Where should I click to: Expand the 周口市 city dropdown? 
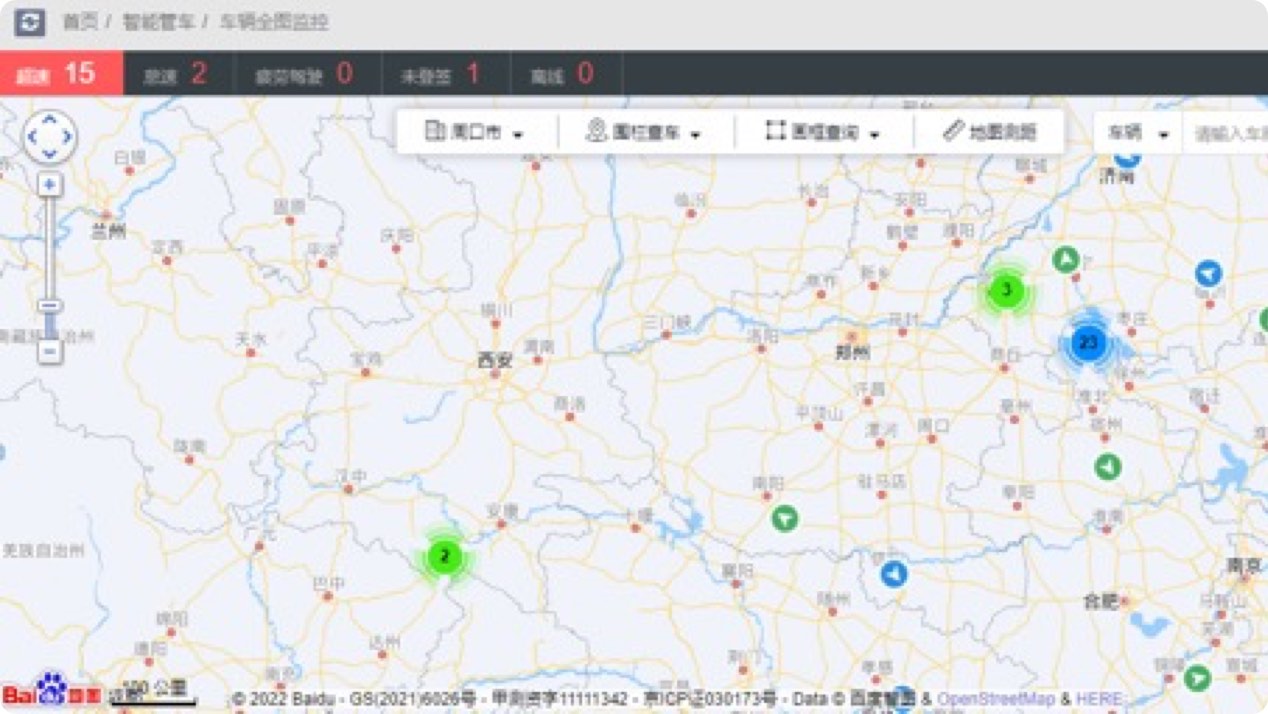point(475,132)
